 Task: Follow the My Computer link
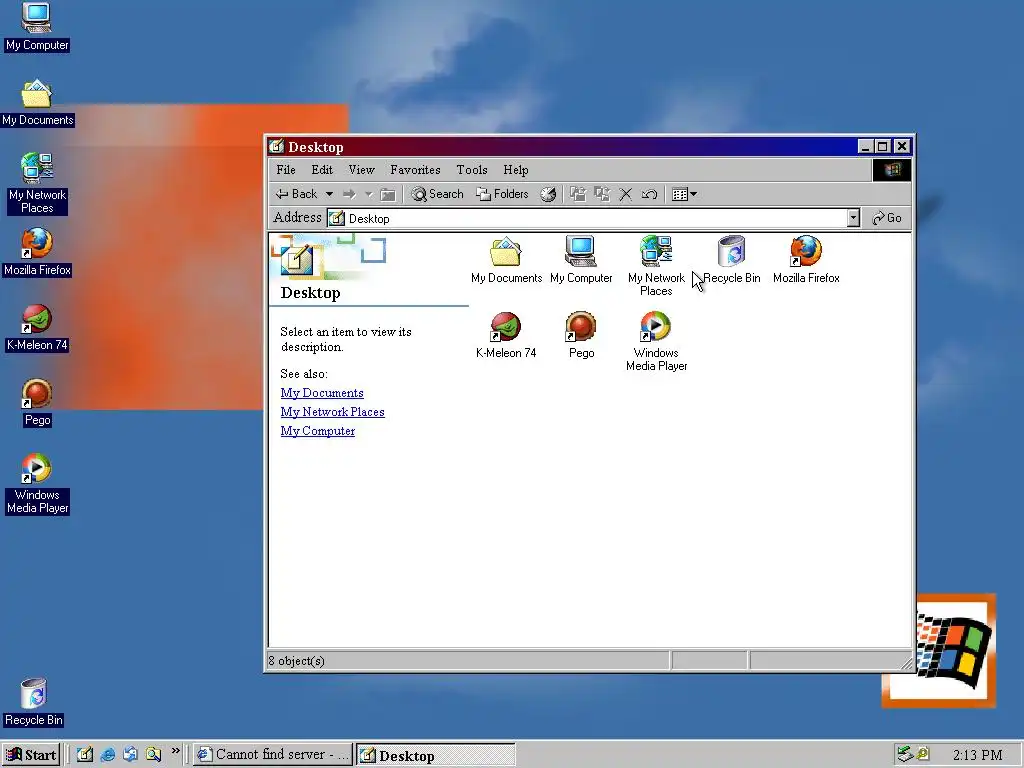point(317,430)
